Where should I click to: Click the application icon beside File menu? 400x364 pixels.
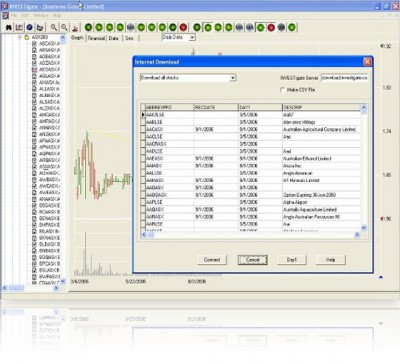coord(5,15)
